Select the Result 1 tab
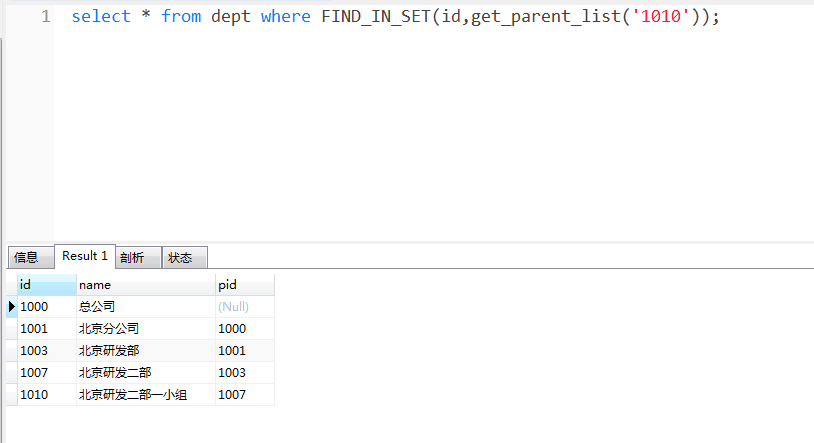814x443 pixels. tap(85, 256)
